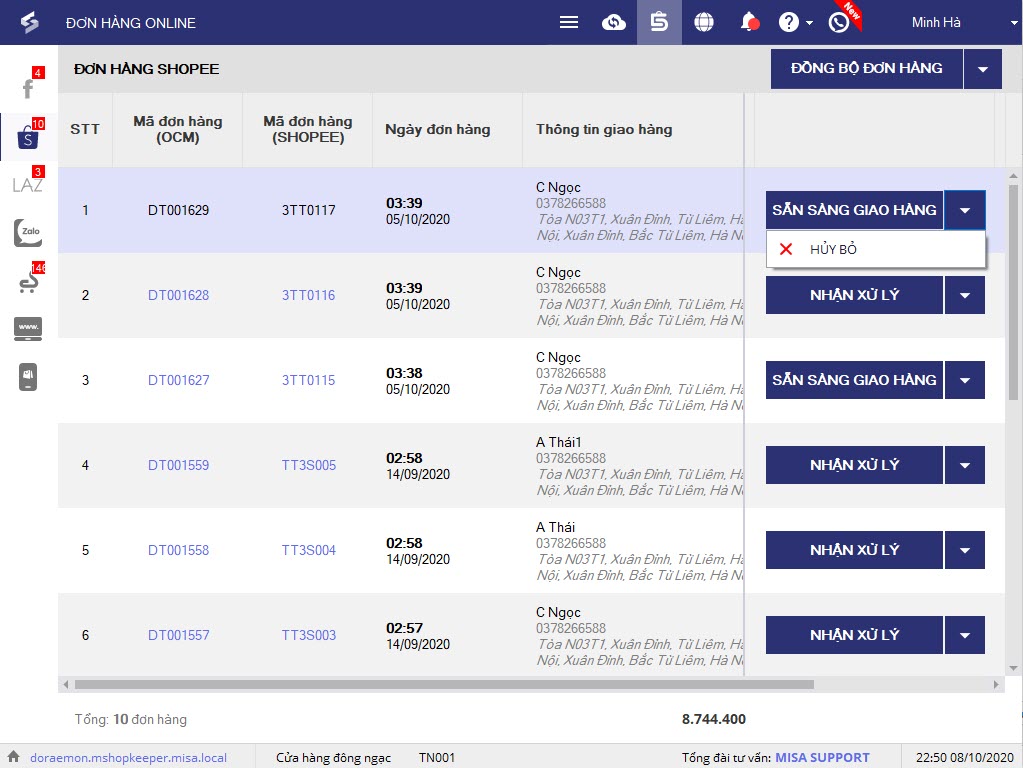Open the Zalo orders channel
1023x768 pixels.
coord(28,232)
